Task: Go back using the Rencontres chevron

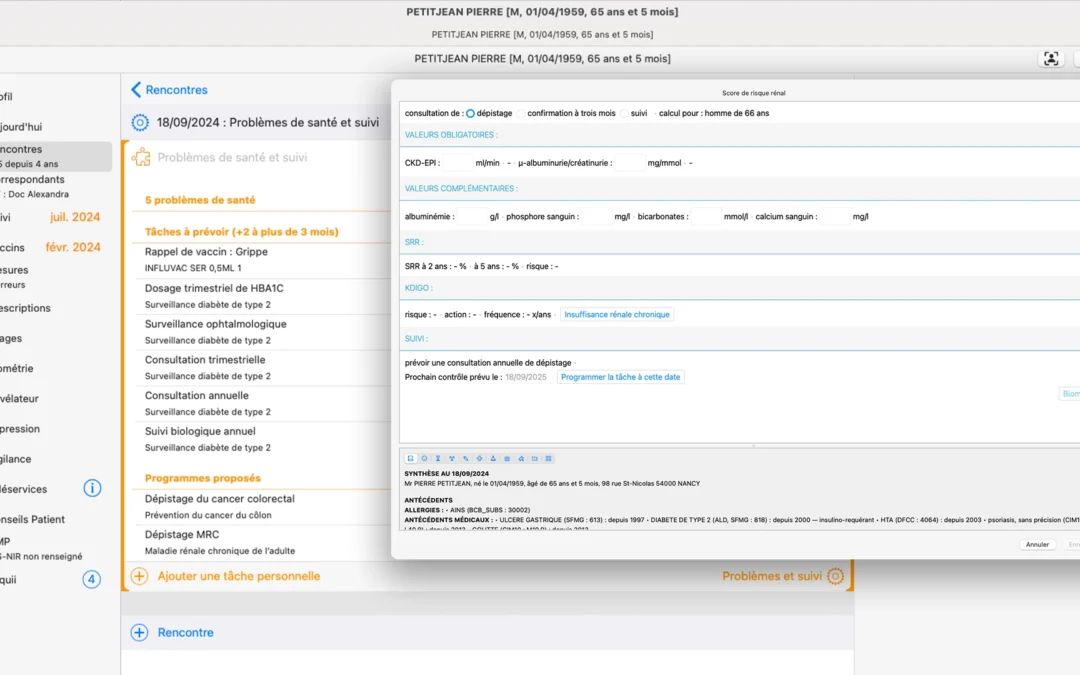Action: (x=137, y=90)
